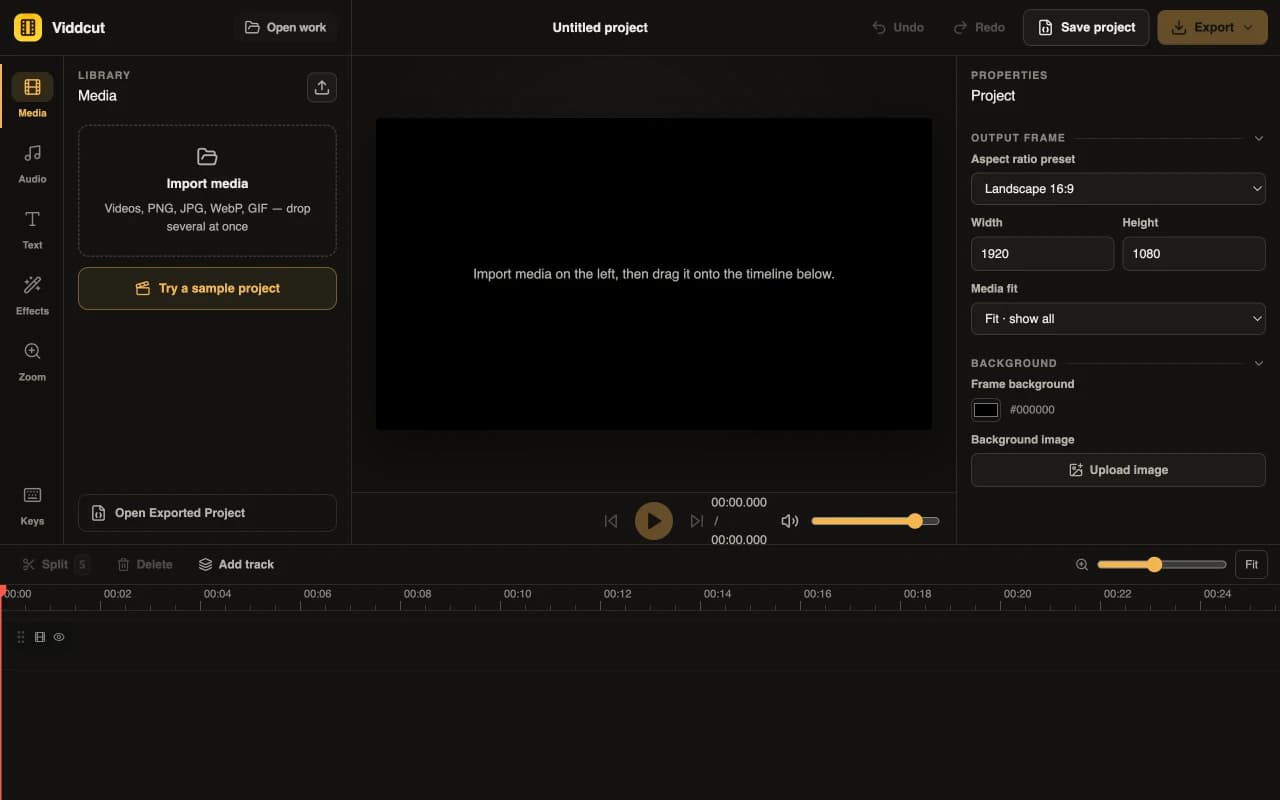Upload a background image
Viewport: 1280px width, 800px height.
1118,470
